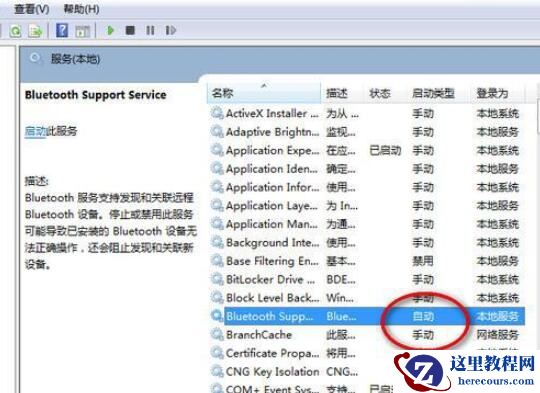Select the Application Information service row
The image size is (540, 393).
pos(367,187)
